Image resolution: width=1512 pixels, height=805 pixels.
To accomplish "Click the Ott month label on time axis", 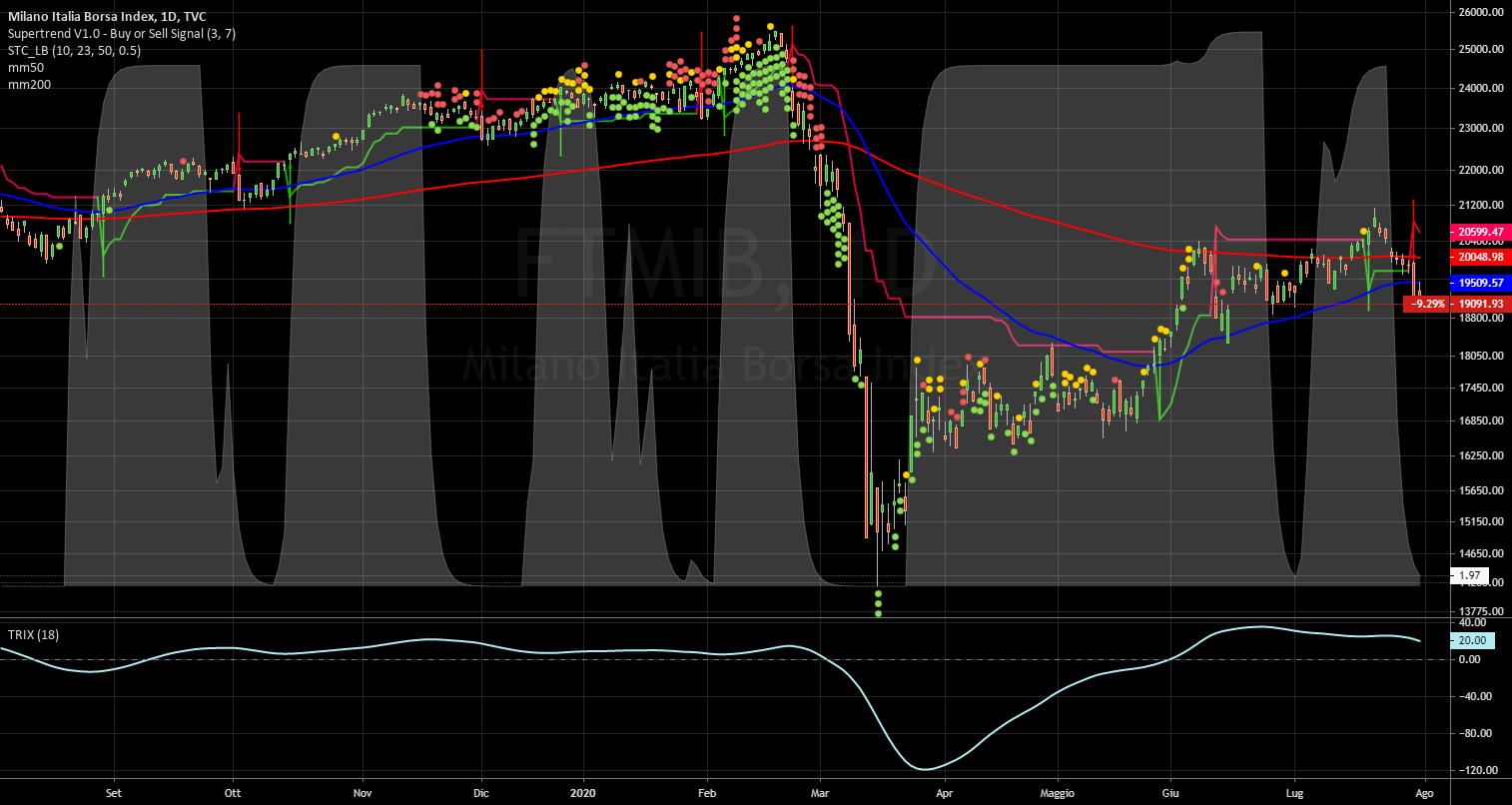I will tap(233, 792).
